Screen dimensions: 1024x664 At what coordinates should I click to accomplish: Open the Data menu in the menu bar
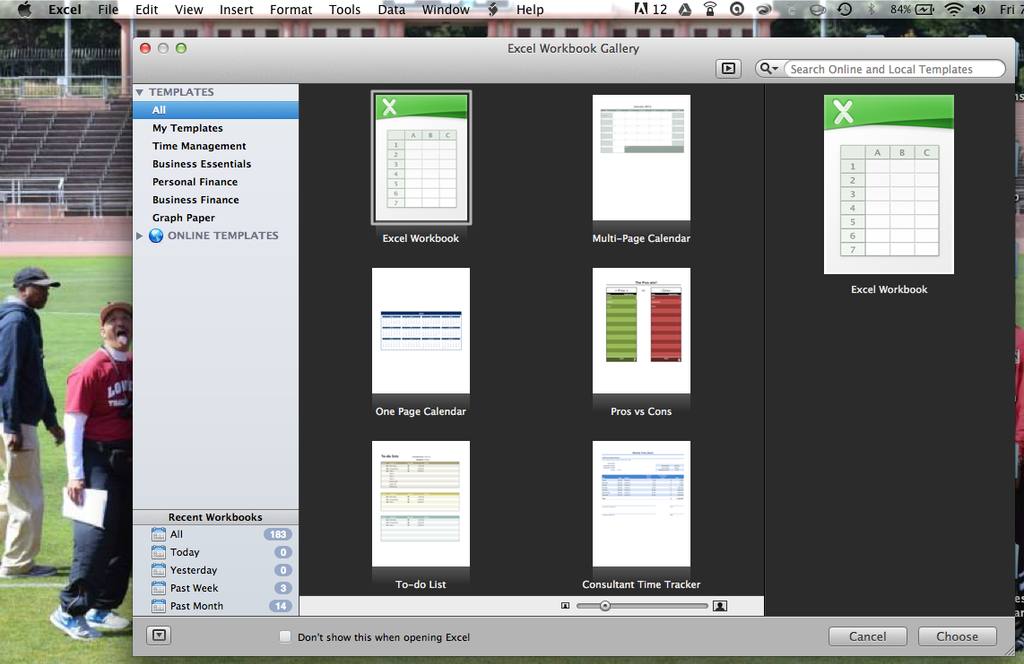(391, 9)
